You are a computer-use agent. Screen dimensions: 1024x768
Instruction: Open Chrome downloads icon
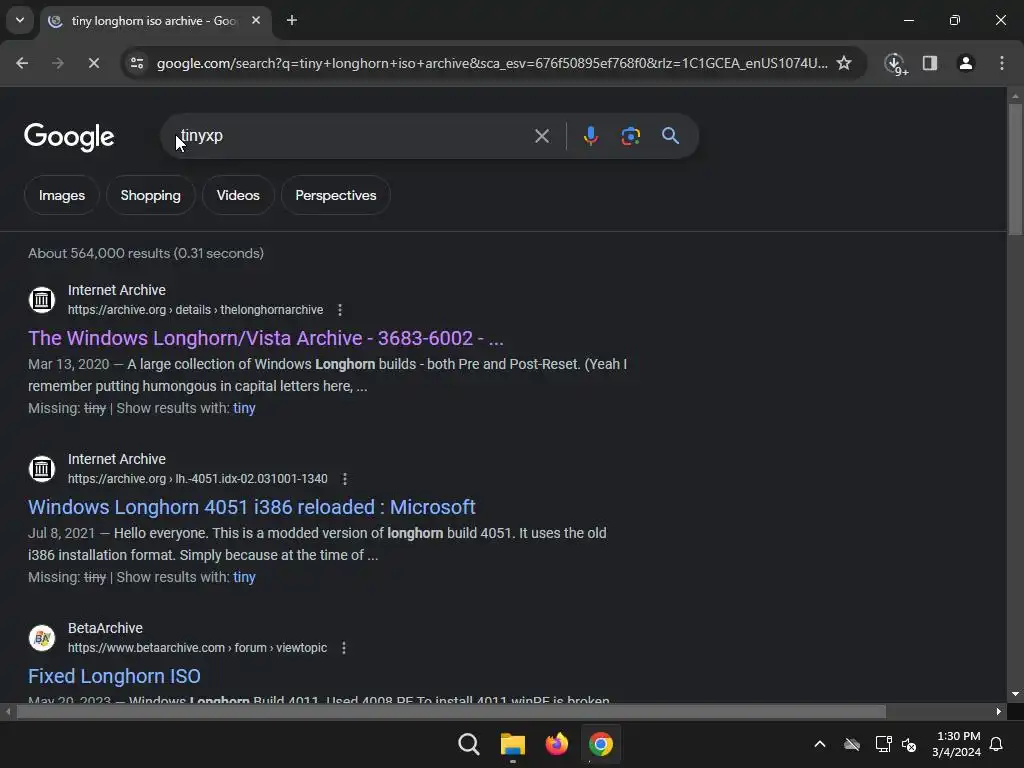coord(894,63)
